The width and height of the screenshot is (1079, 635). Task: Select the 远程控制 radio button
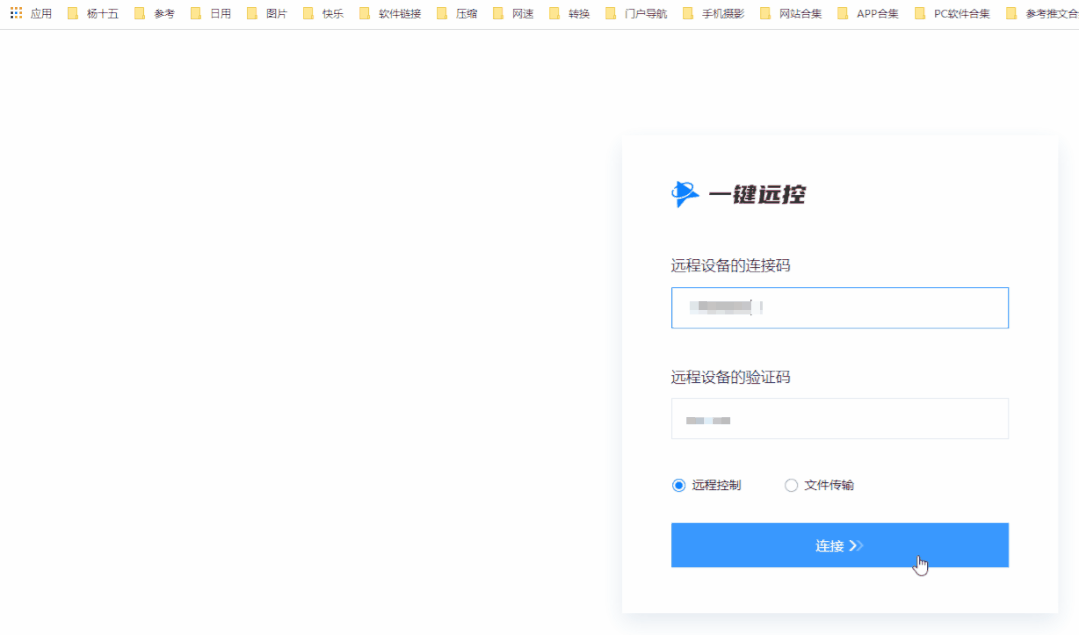[x=678, y=485]
